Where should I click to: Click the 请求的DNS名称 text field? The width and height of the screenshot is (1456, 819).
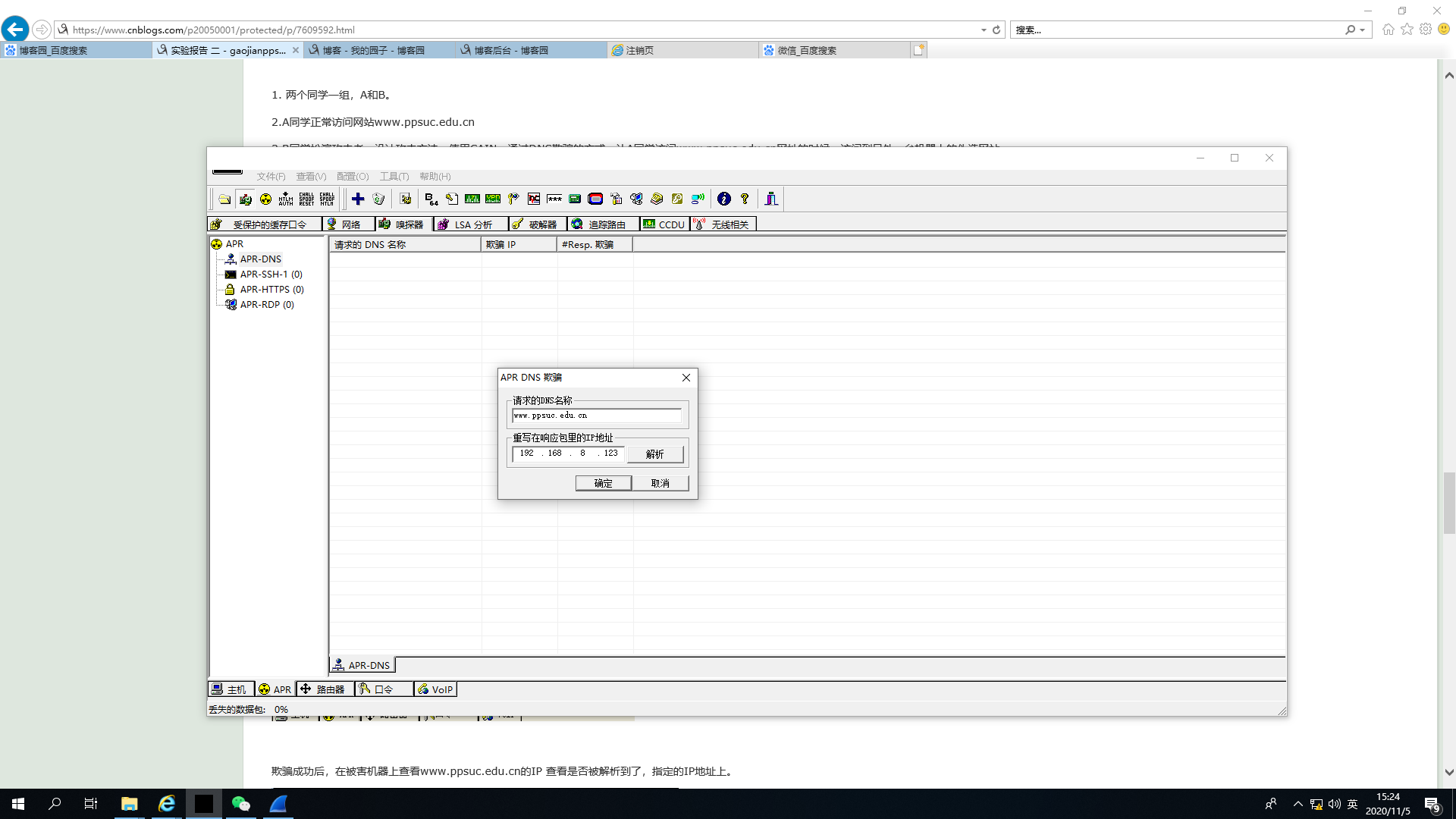tap(596, 416)
